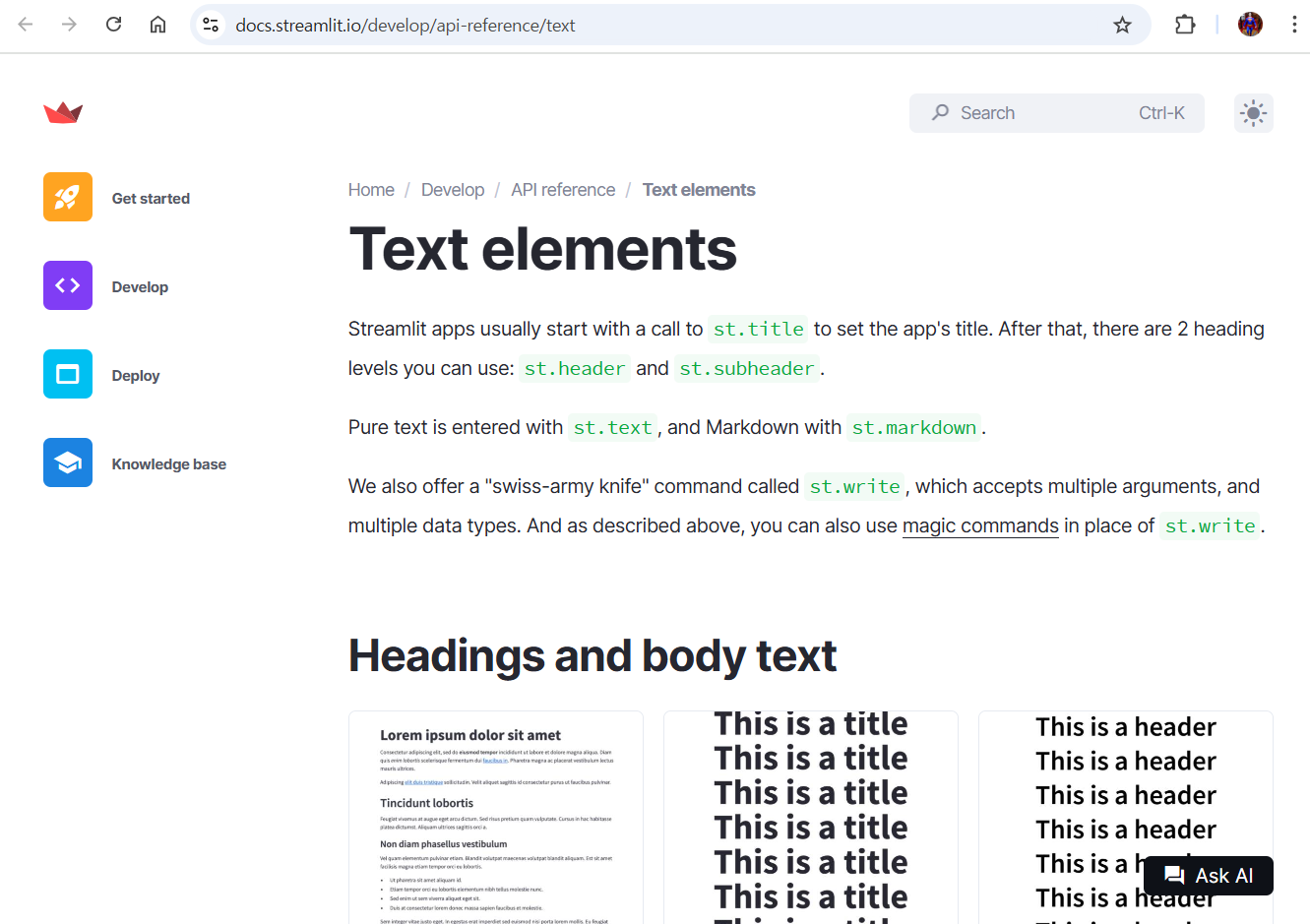
Task: Click the cyan Deploy window icon
Action: tap(68, 374)
